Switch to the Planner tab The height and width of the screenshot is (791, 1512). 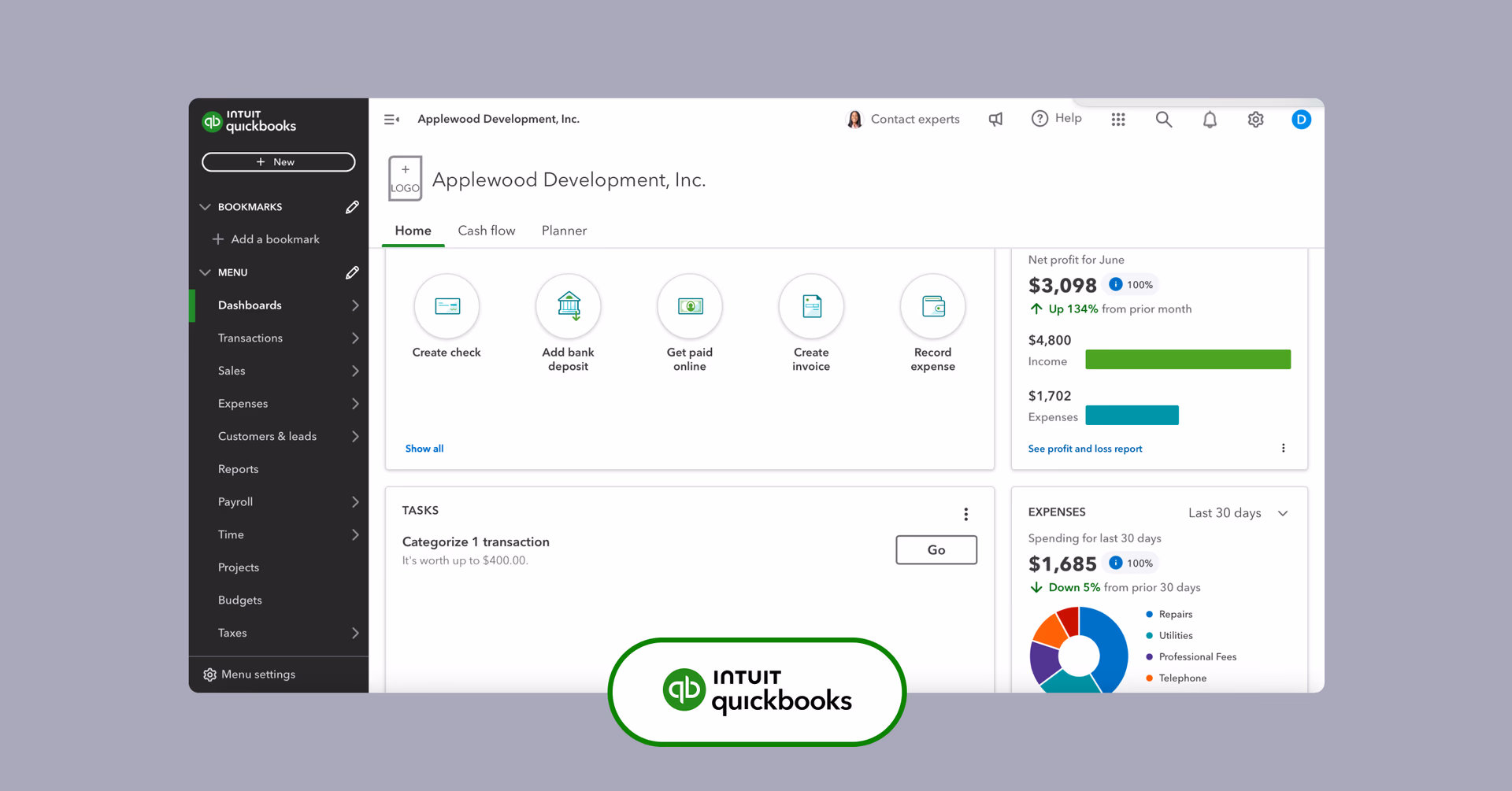564,231
